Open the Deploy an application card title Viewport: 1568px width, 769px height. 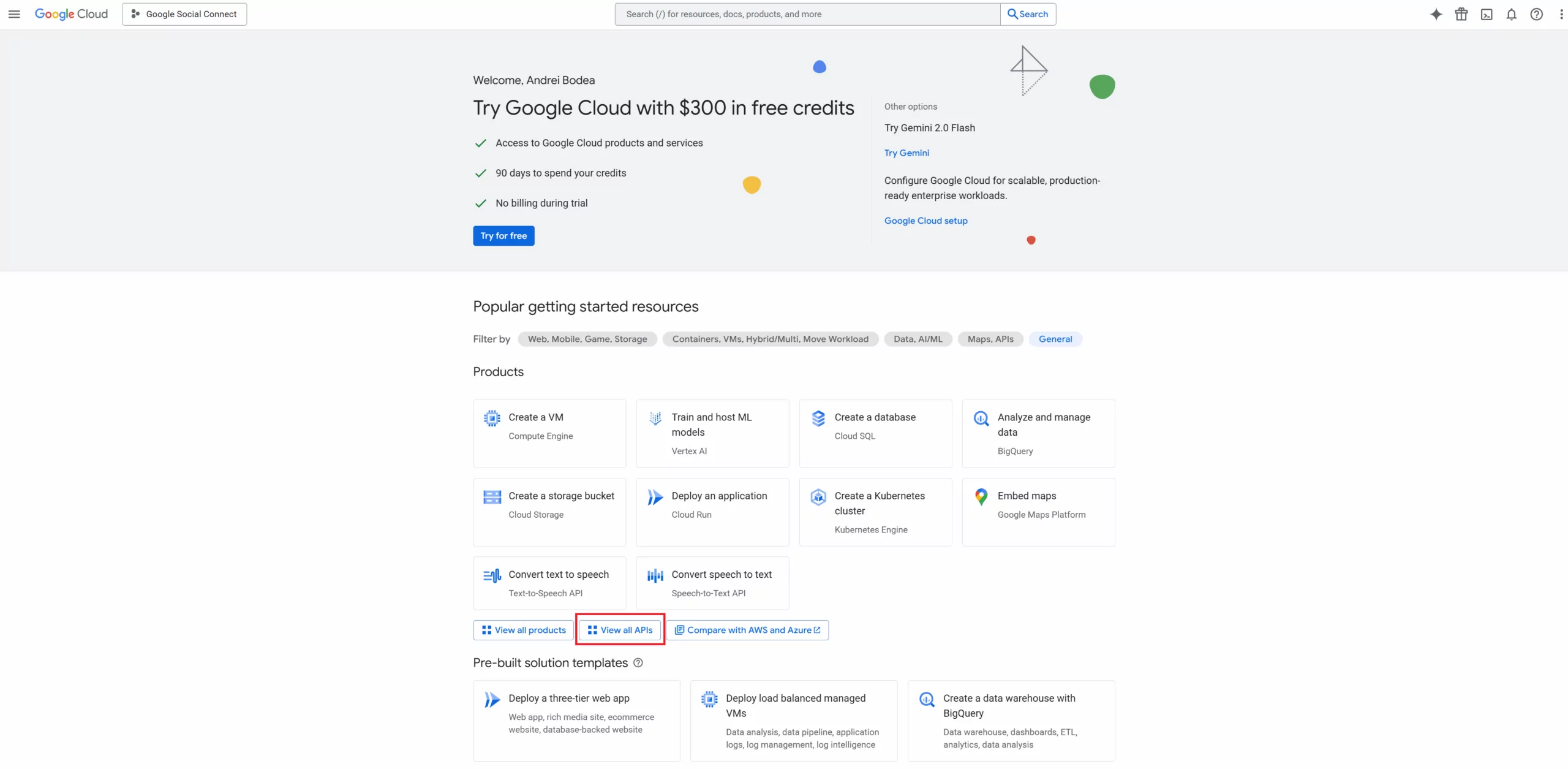(x=719, y=496)
